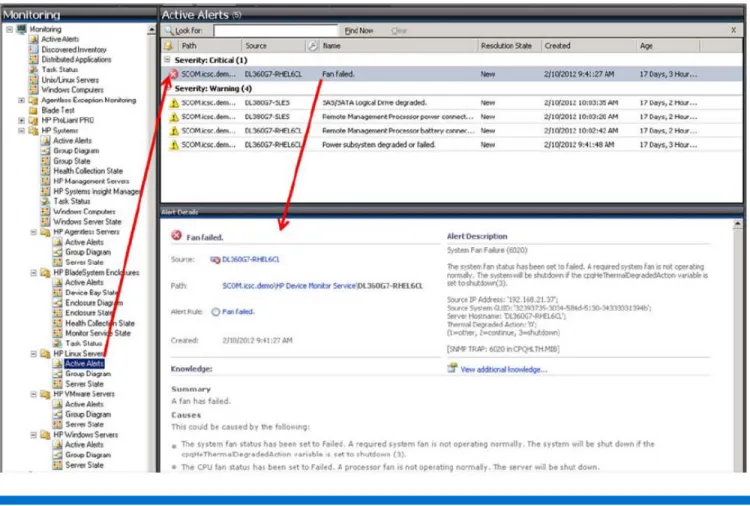The width and height of the screenshot is (750, 506).
Task: Click Server State icon under HP Windows Servers
Action: (x=57, y=465)
